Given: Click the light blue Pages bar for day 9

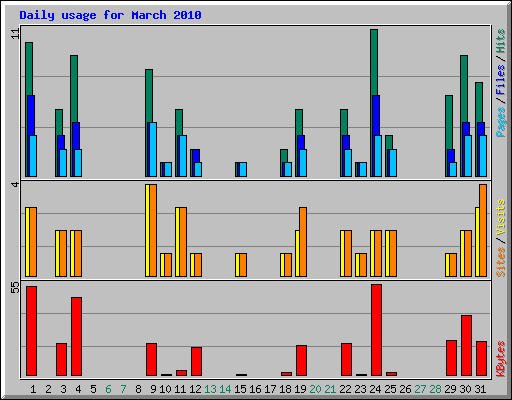Looking at the screenshot, I should click(153, 149).
